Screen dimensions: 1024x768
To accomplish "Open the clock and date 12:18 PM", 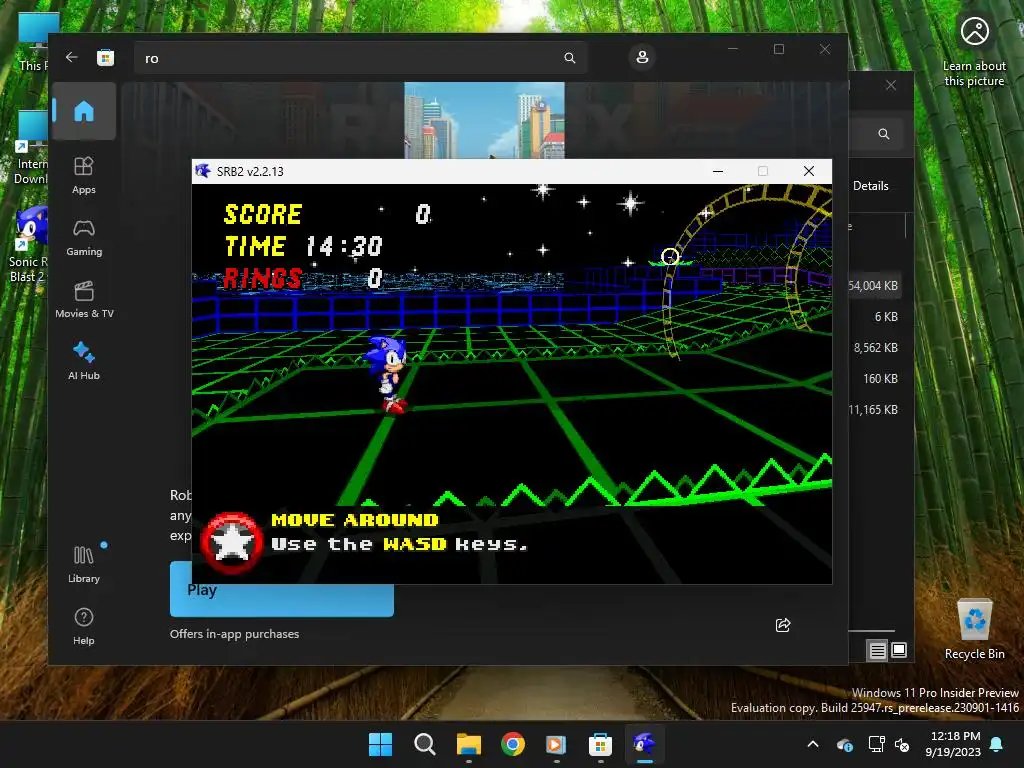I will tap(953, 744).
